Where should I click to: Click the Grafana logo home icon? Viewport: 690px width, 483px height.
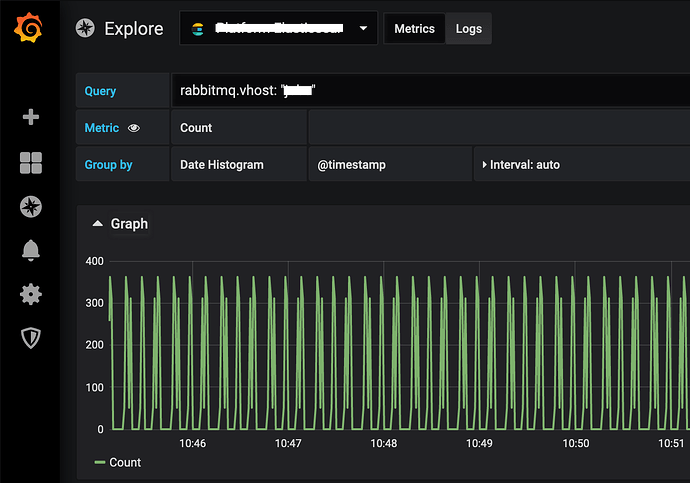click(29, 29)
